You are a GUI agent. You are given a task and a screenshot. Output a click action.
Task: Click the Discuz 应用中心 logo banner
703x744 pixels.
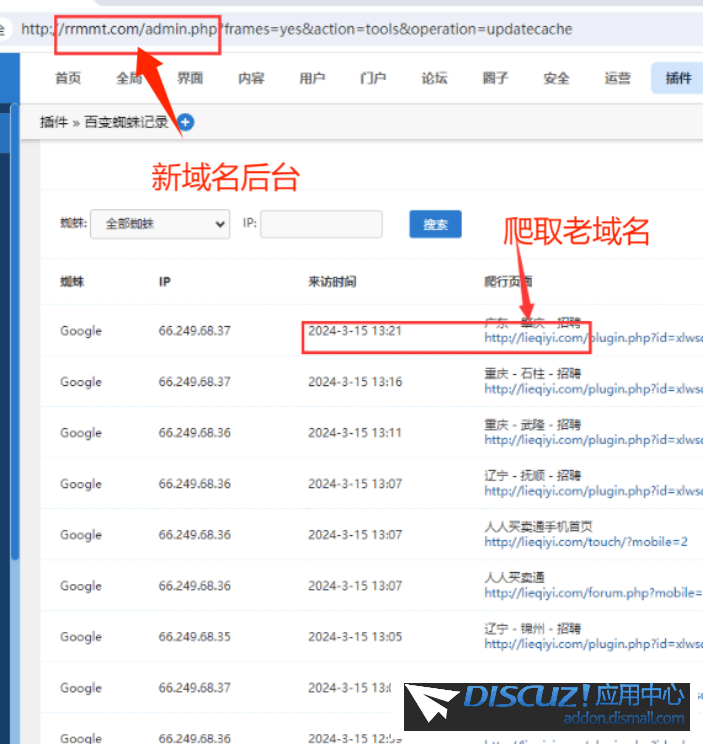coord(553,707)
